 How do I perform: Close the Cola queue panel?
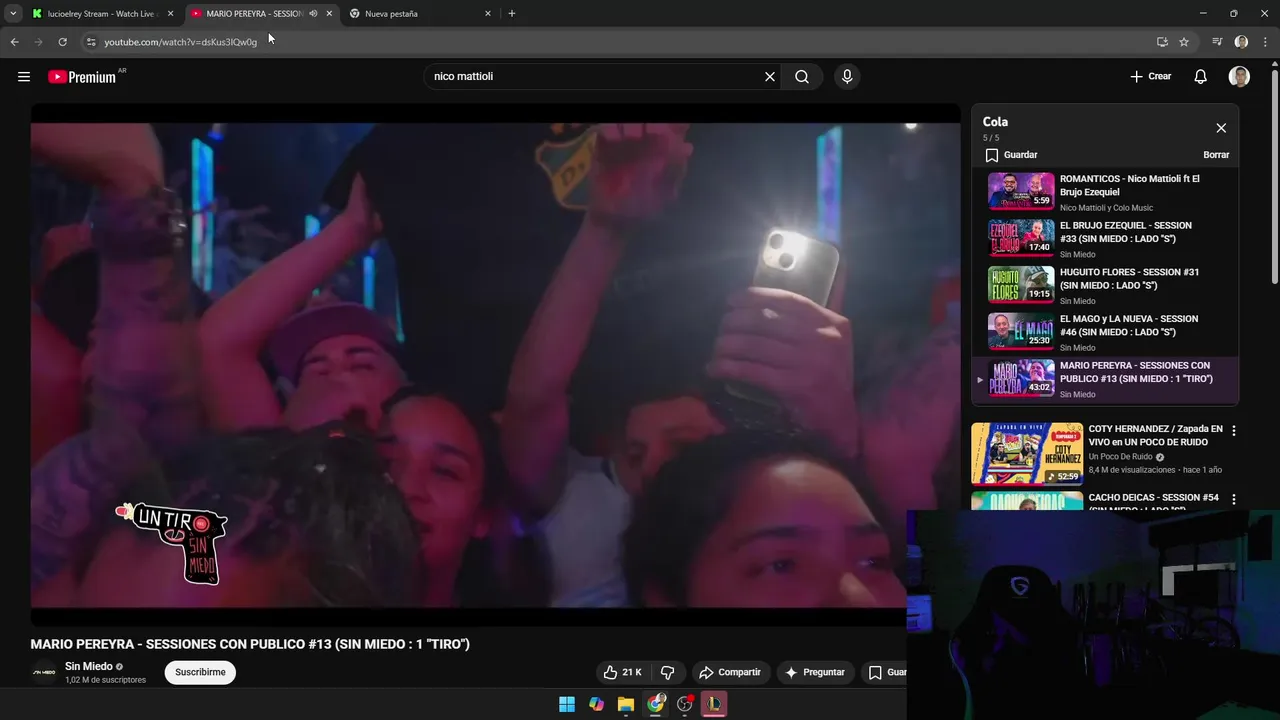pos(1221,128)
